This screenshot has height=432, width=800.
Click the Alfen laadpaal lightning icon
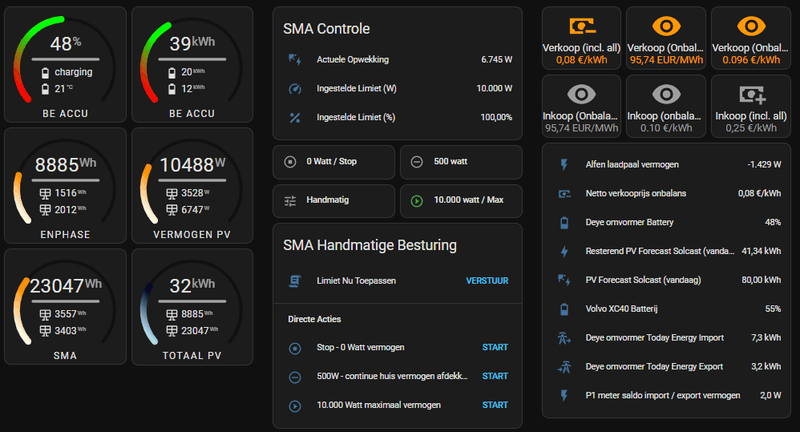click(x=564, y=164)
